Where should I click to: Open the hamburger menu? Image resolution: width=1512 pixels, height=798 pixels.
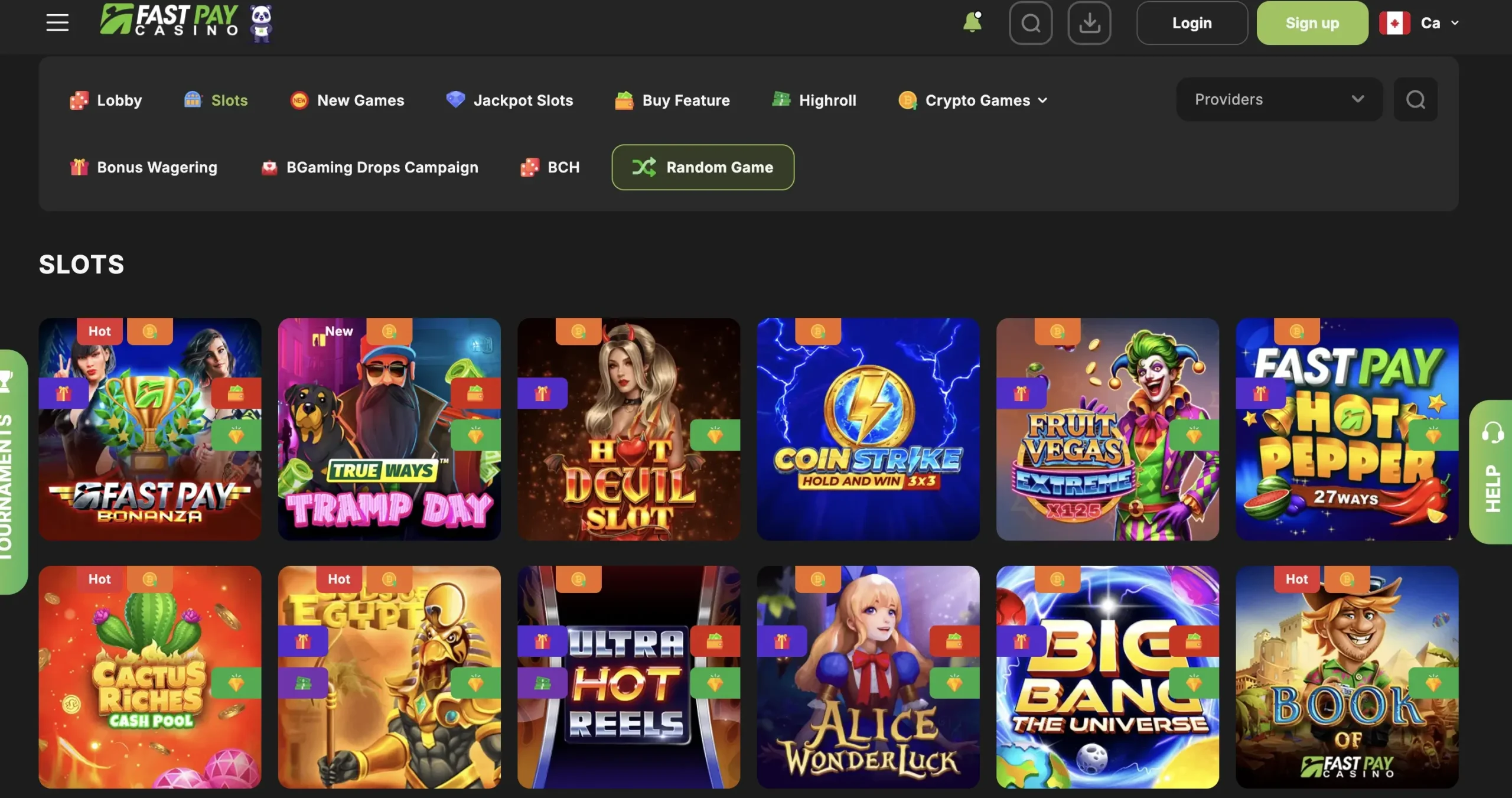57,22
